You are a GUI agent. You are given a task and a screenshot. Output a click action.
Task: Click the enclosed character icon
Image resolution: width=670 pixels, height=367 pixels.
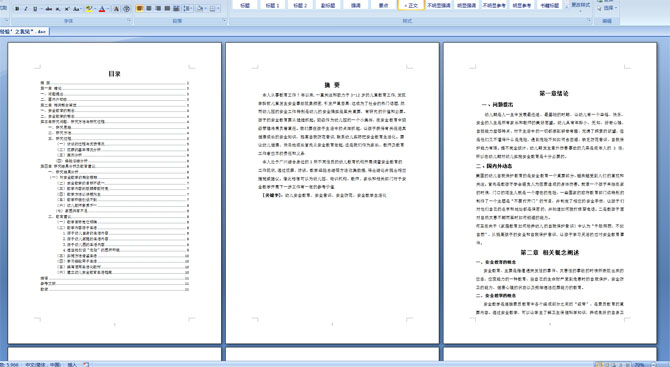point(126,9)
